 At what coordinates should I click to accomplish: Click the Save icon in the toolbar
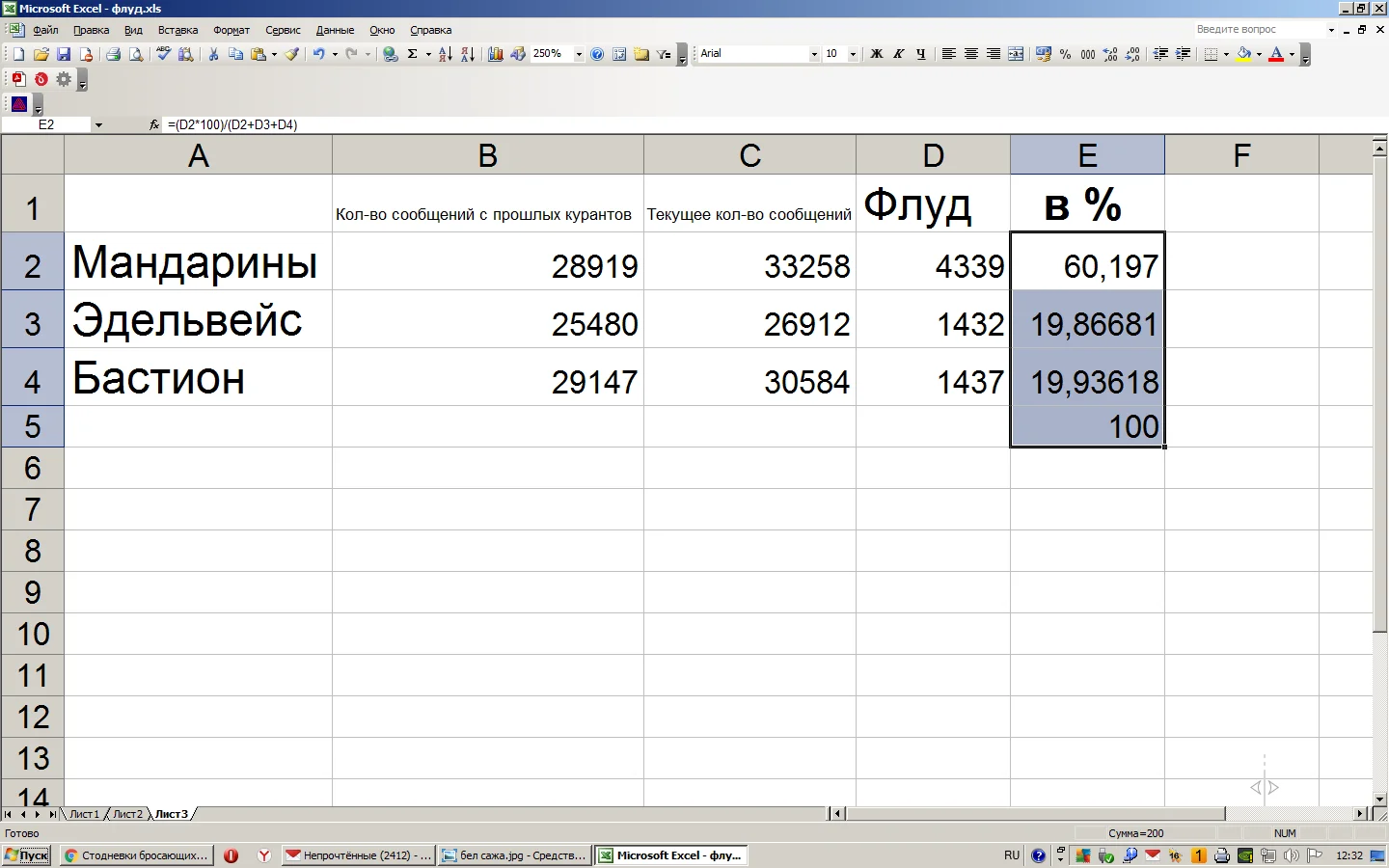(x=64, y=54)
